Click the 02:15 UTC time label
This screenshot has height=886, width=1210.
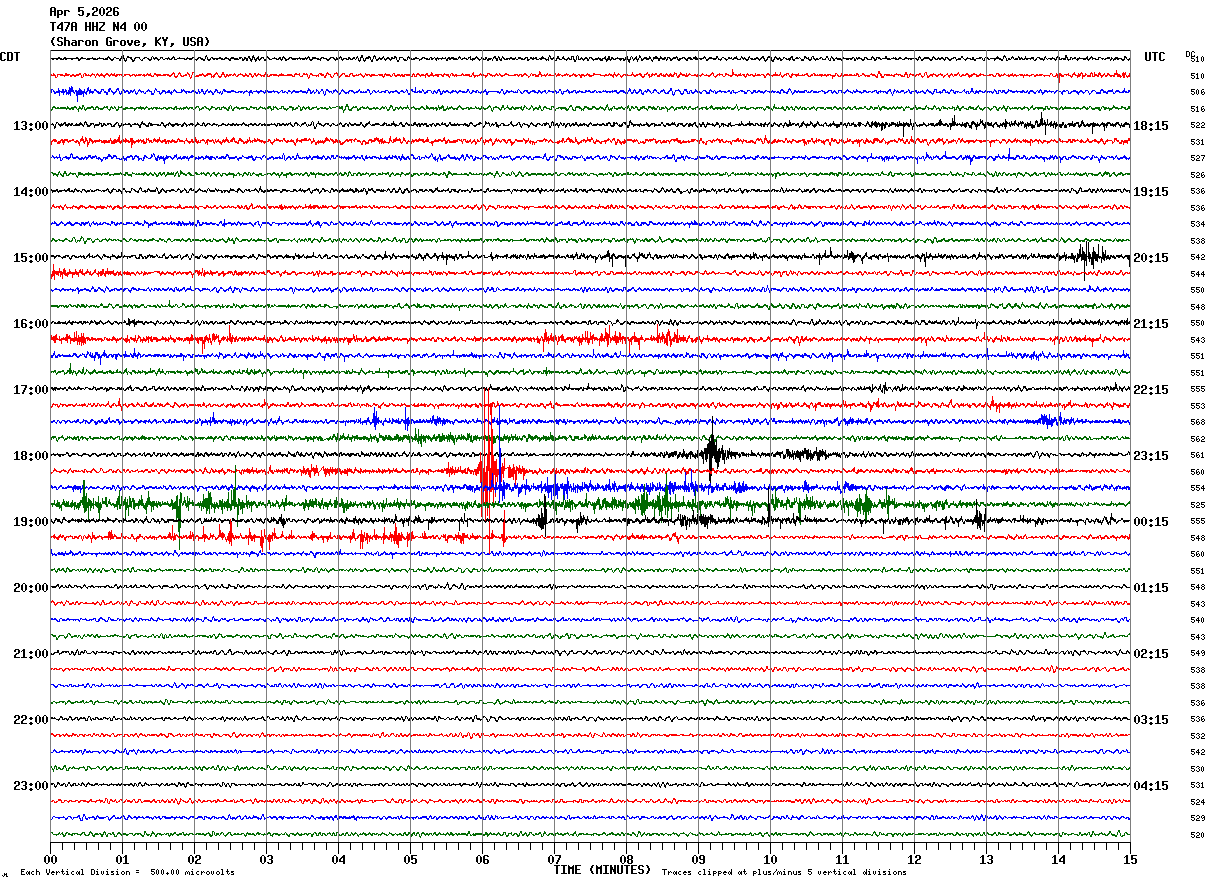point(1151,654)
